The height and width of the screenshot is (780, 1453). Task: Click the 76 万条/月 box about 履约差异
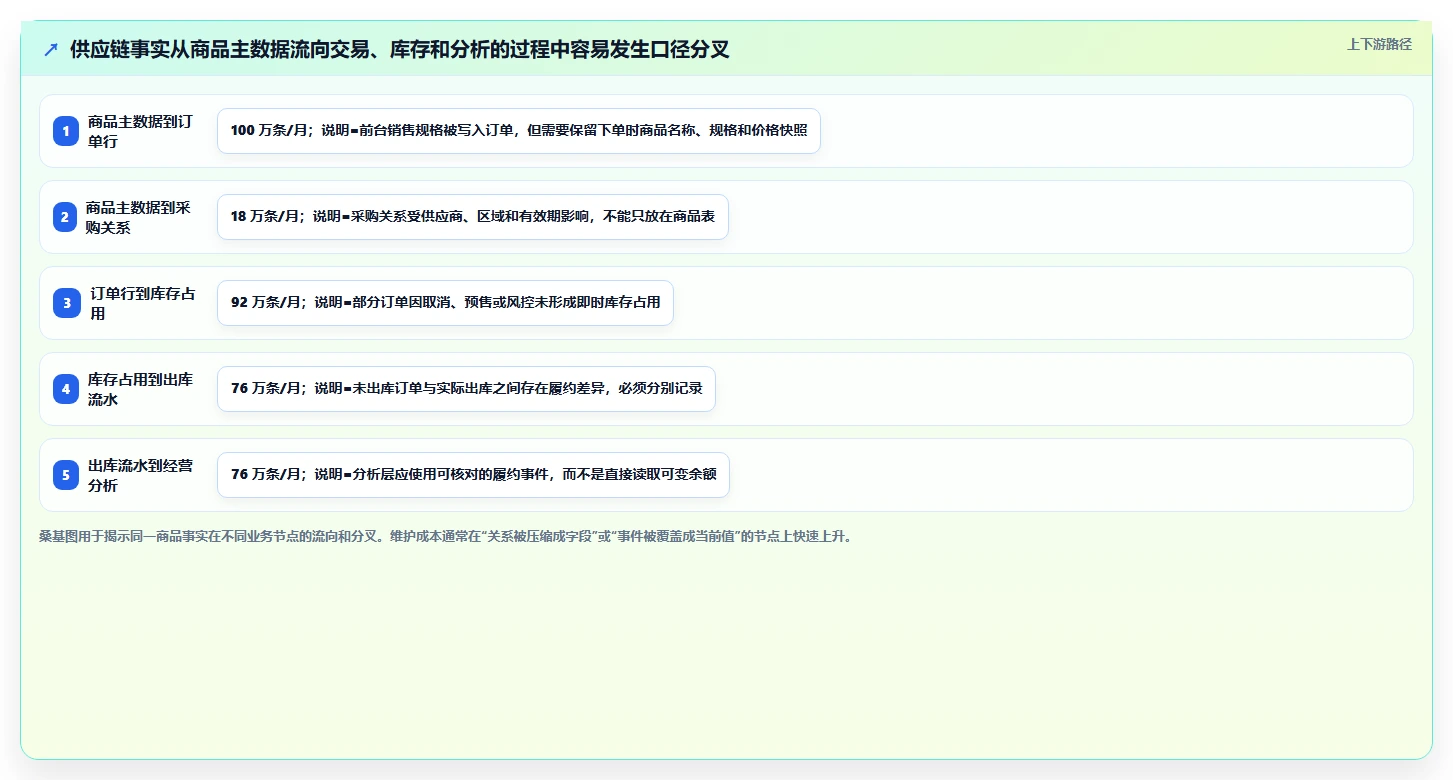coord(466,389)
